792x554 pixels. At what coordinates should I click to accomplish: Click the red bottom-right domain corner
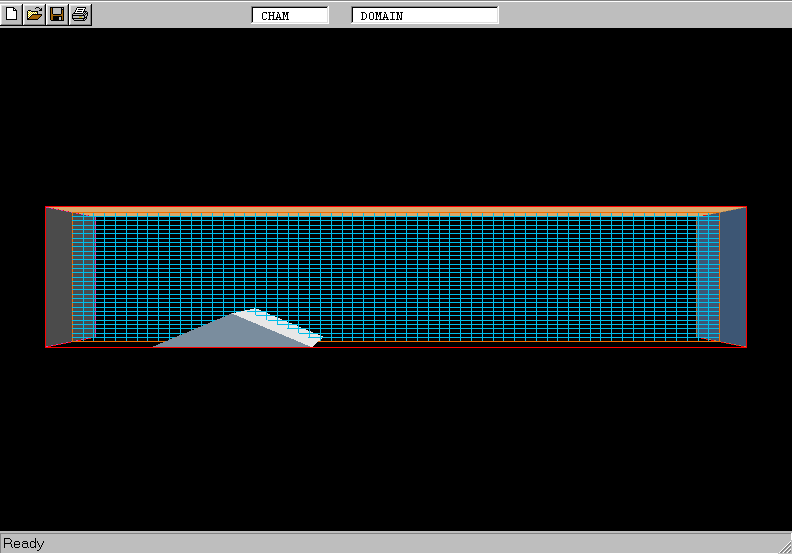tap(745, 346)
